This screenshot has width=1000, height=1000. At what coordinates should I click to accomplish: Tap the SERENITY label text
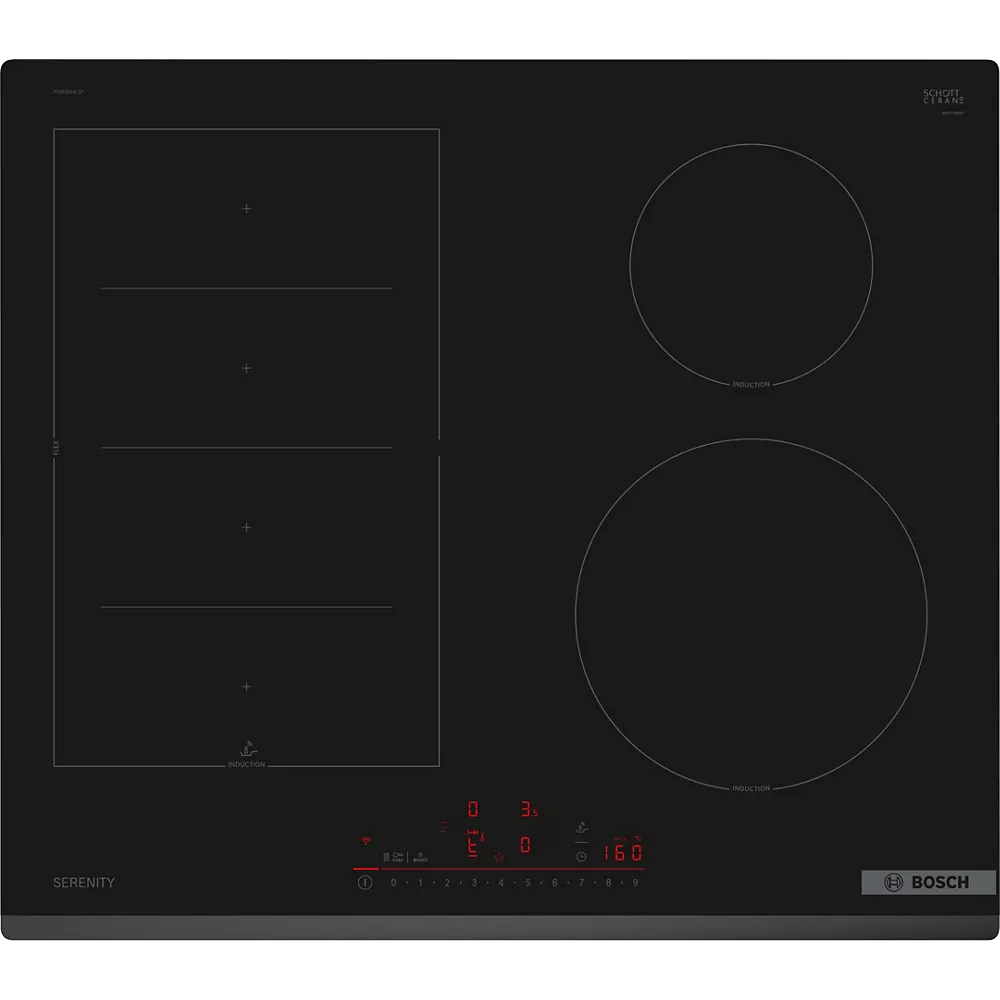pos(84,883)
